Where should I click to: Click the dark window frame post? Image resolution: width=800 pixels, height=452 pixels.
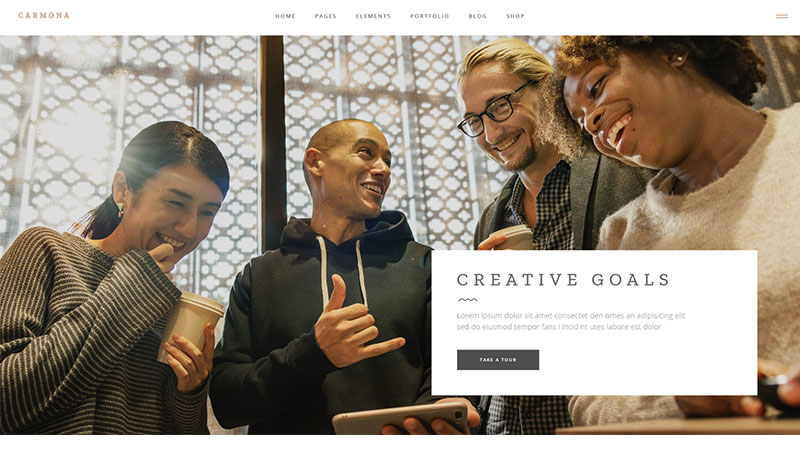click(x=273, y=143)
